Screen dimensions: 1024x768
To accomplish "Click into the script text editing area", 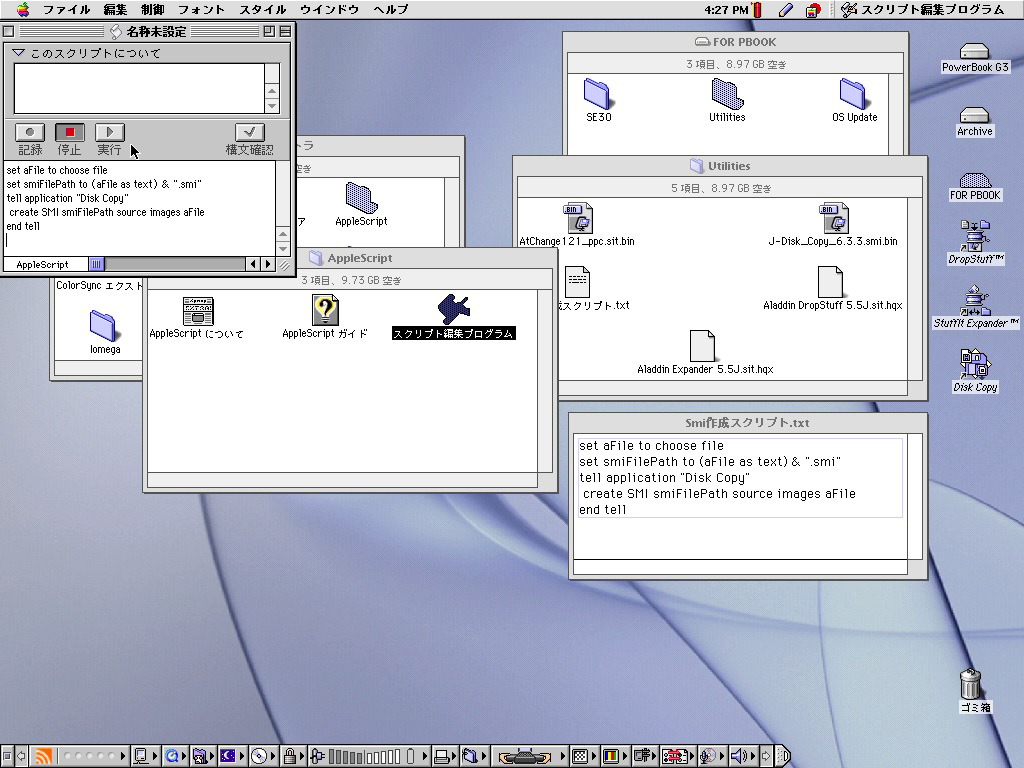I will pyautogui.click(x=140, y=208).
